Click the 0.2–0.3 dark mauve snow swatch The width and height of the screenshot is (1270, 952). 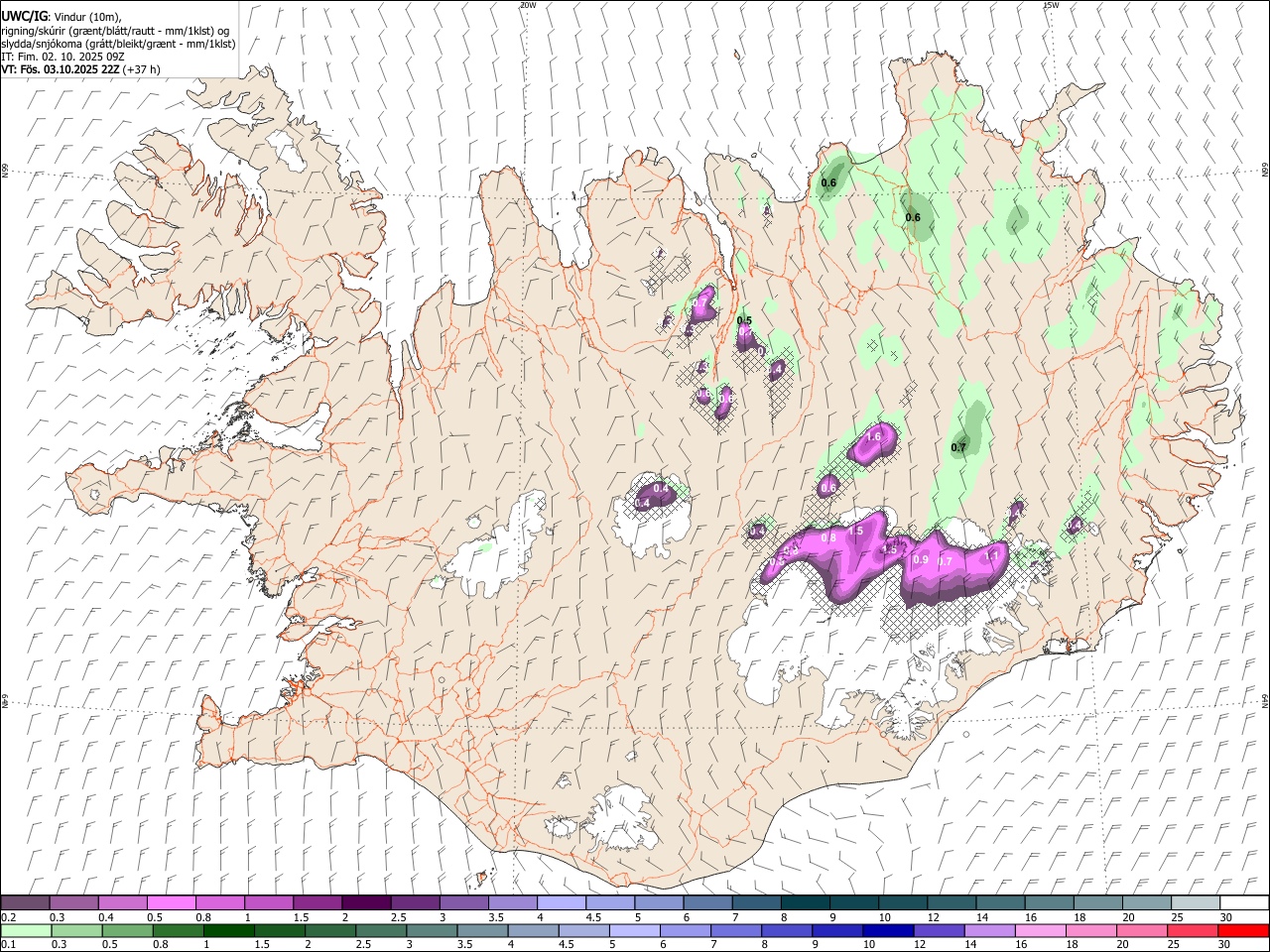click(x=26, y=903)
